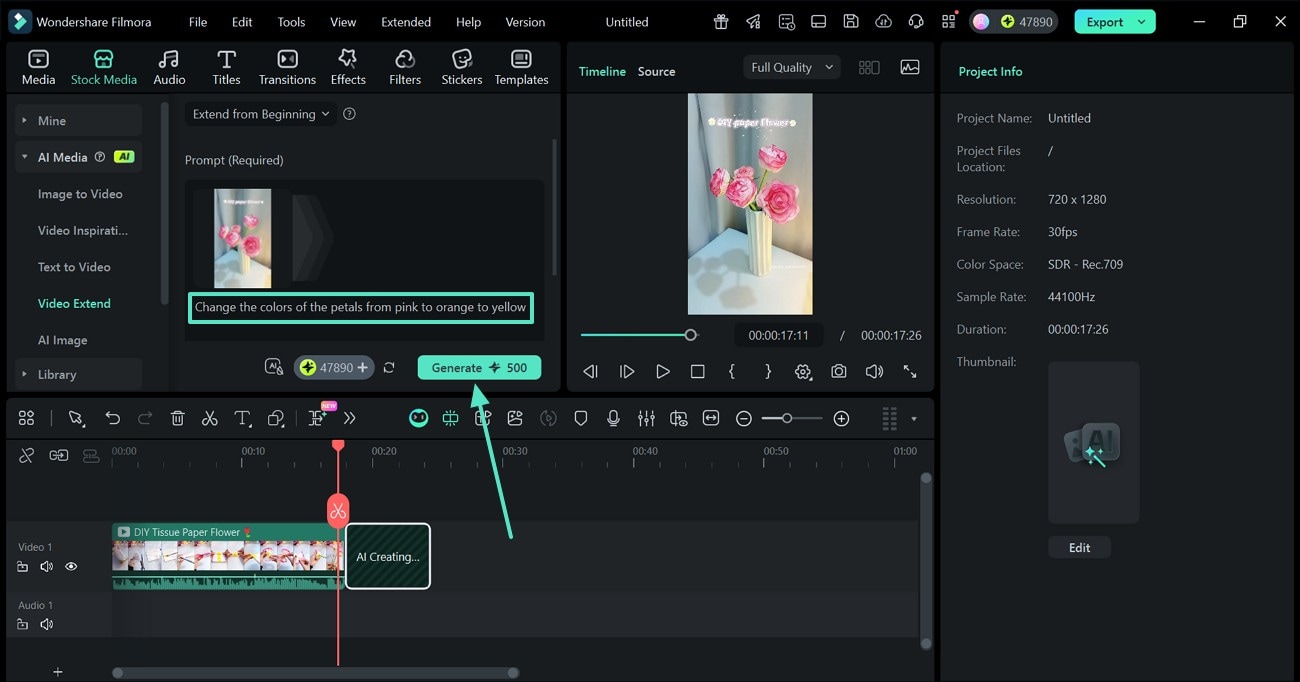Open the Effects panel
This screenshot has height=682, width=1300.
click(x=347, y=66)
